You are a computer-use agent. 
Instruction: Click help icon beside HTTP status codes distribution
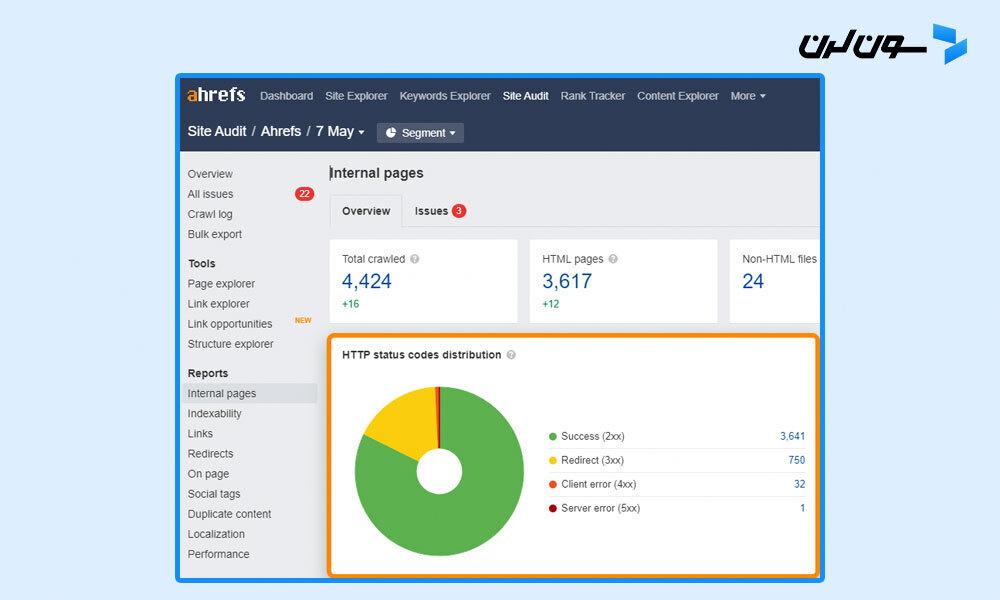pos(511,355)
